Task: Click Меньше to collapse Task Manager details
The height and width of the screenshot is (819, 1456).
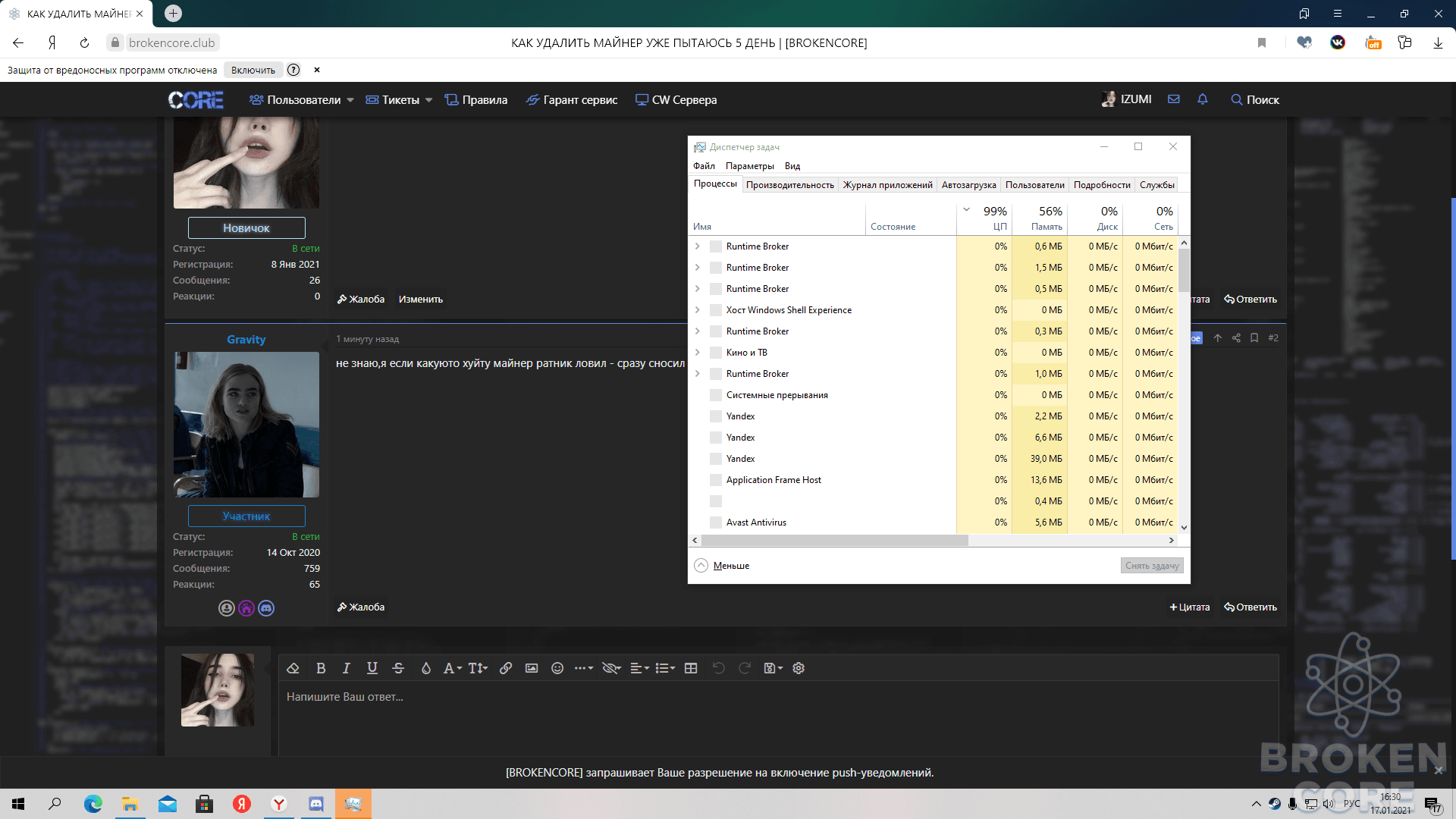Action: [x=722, y=566]
